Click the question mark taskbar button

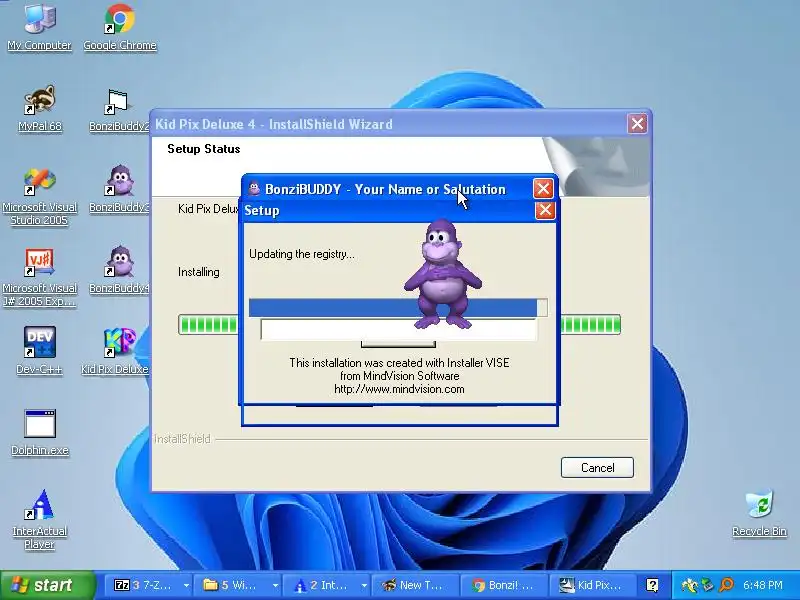pyautogui.click(x=652, y=585)
